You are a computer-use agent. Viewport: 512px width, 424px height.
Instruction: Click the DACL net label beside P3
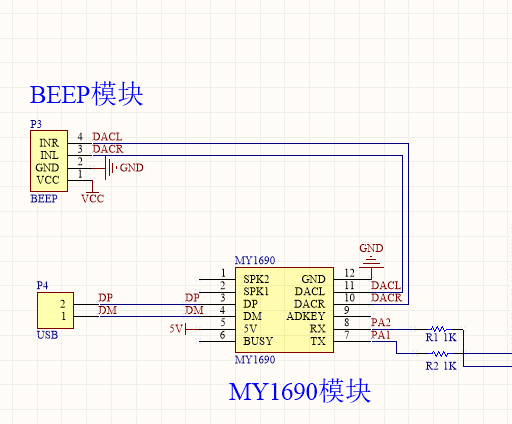[x=107, y=137]
